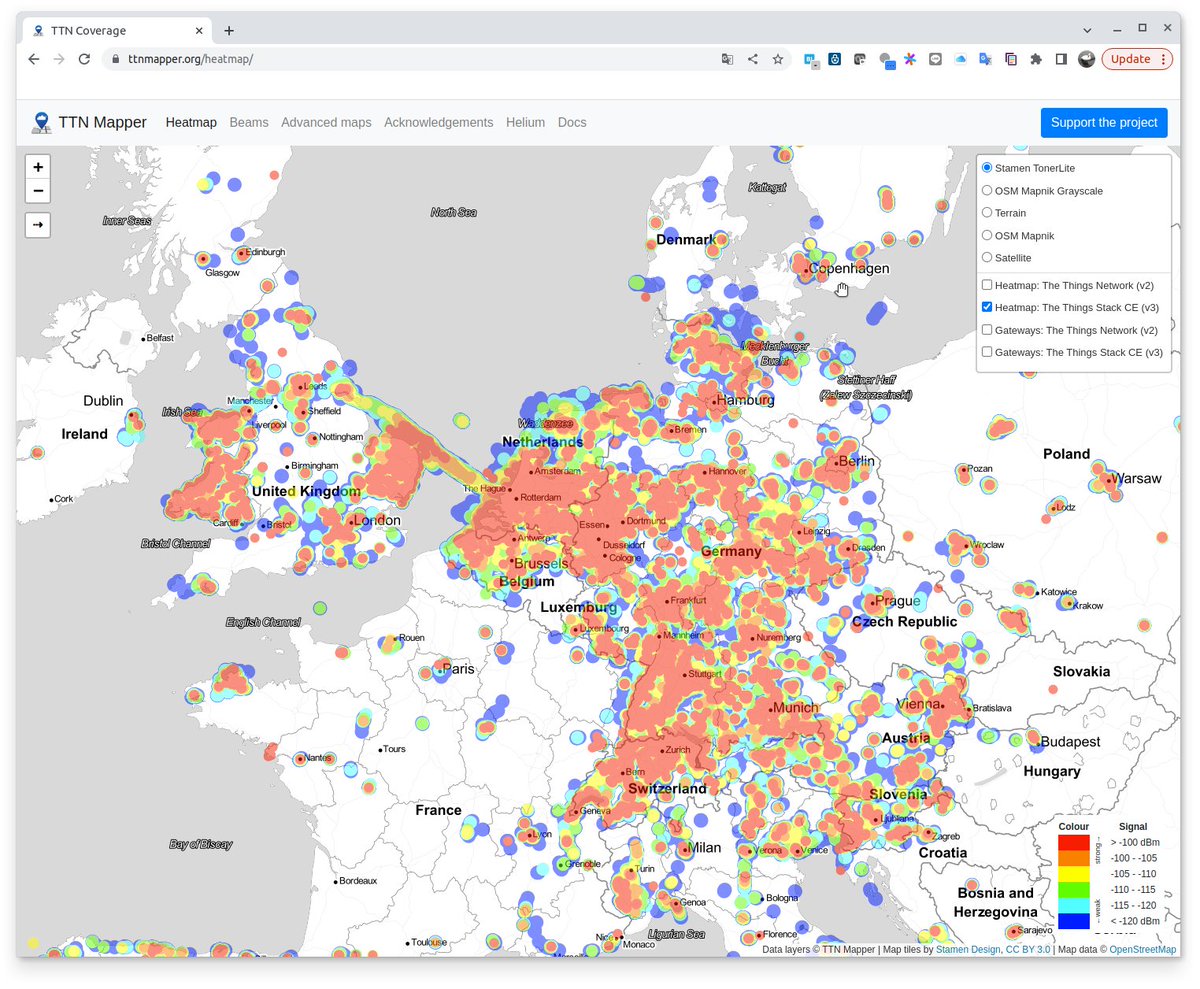Click the Warsaw label on the map
1200x989 pixels.
point(1139,478)
